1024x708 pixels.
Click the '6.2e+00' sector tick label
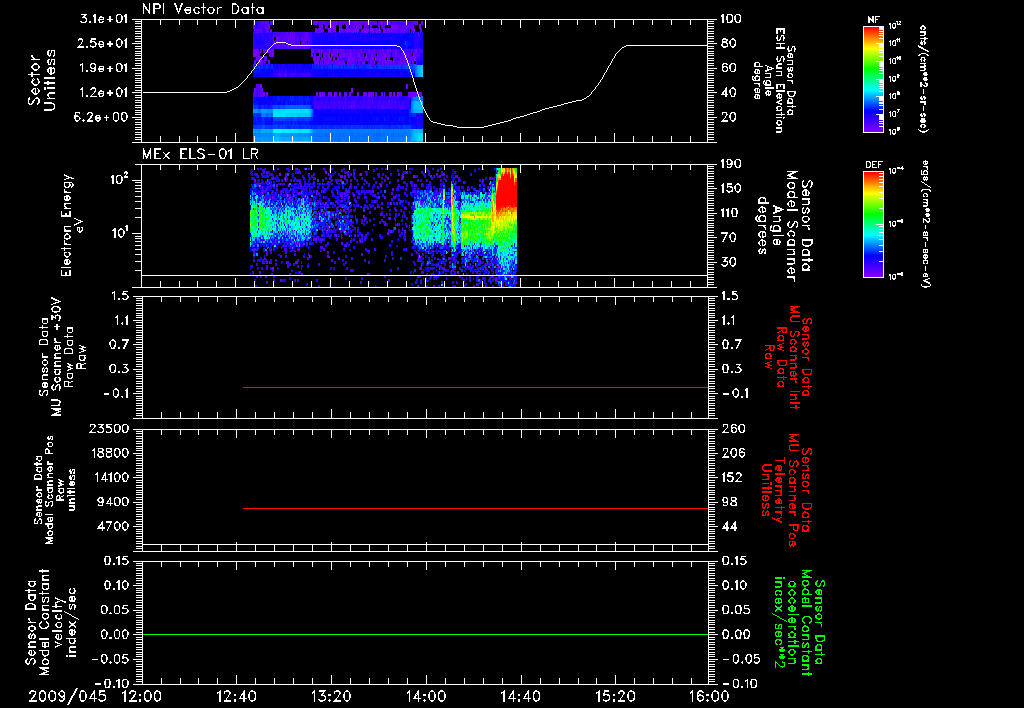[104, 118]
